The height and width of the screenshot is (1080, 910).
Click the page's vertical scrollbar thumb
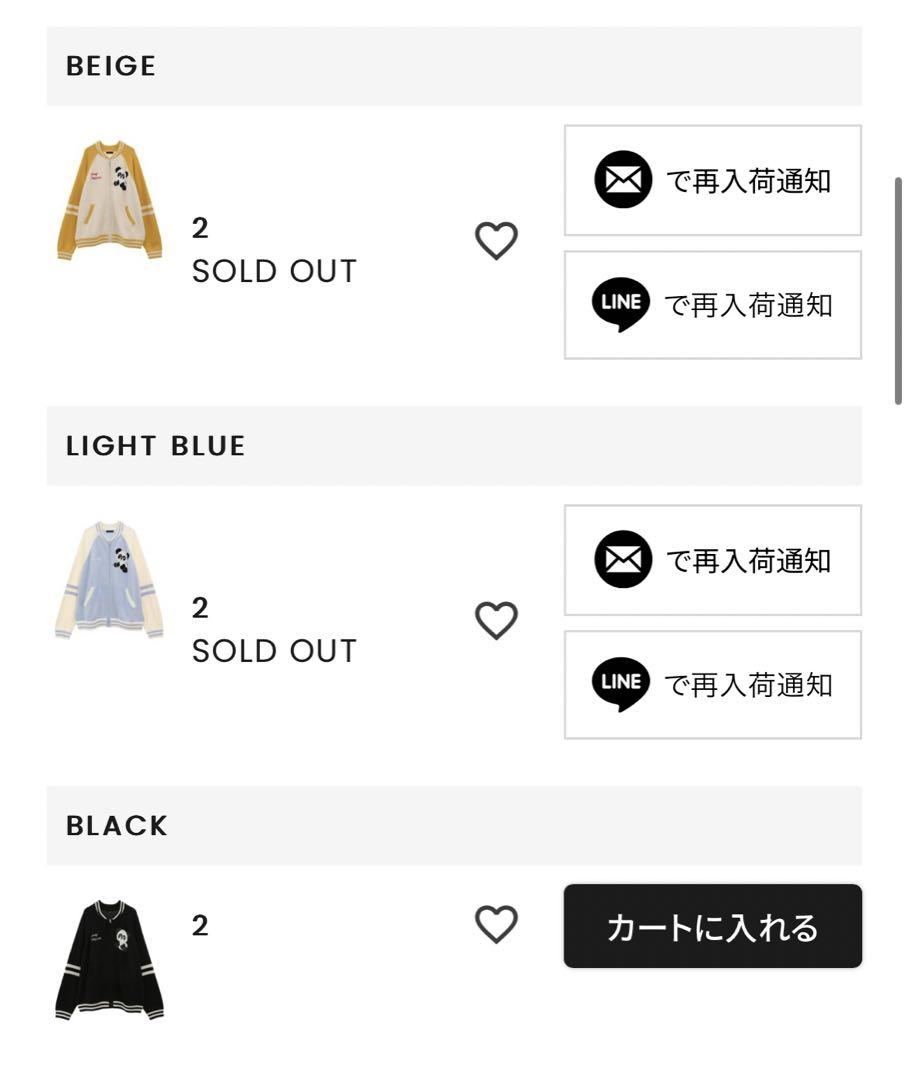click(898, 291)
